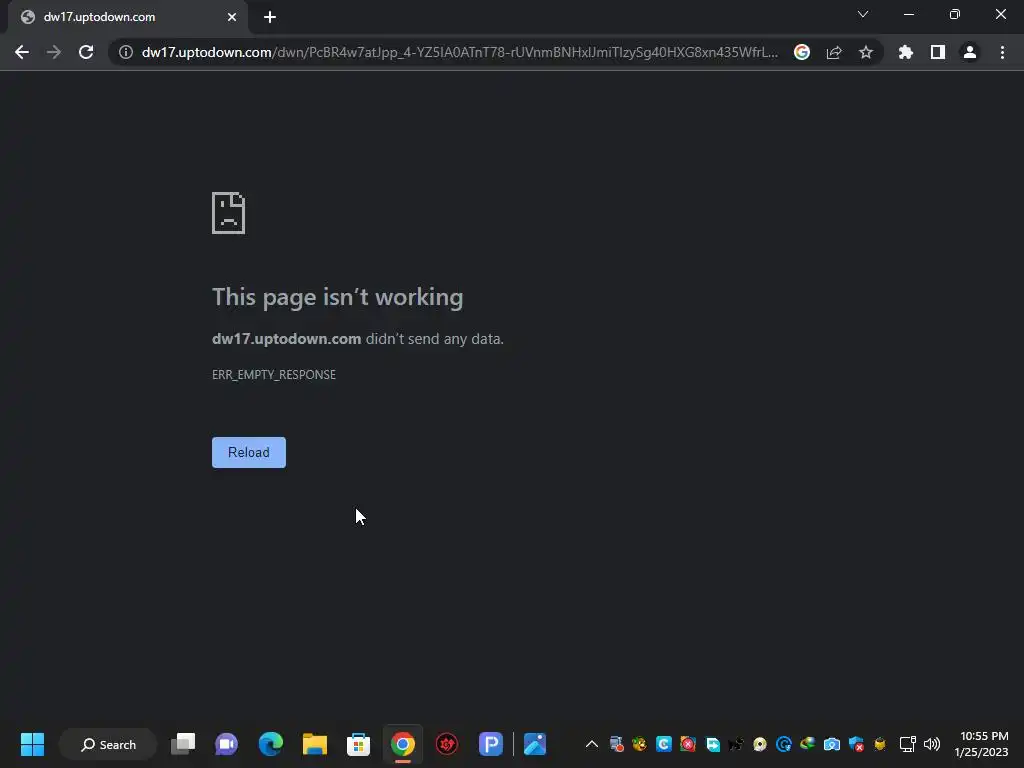The width and height of the screenshot is (1024, 768).
Task: Click the taskbar Search box
Action: pos(108,744)
